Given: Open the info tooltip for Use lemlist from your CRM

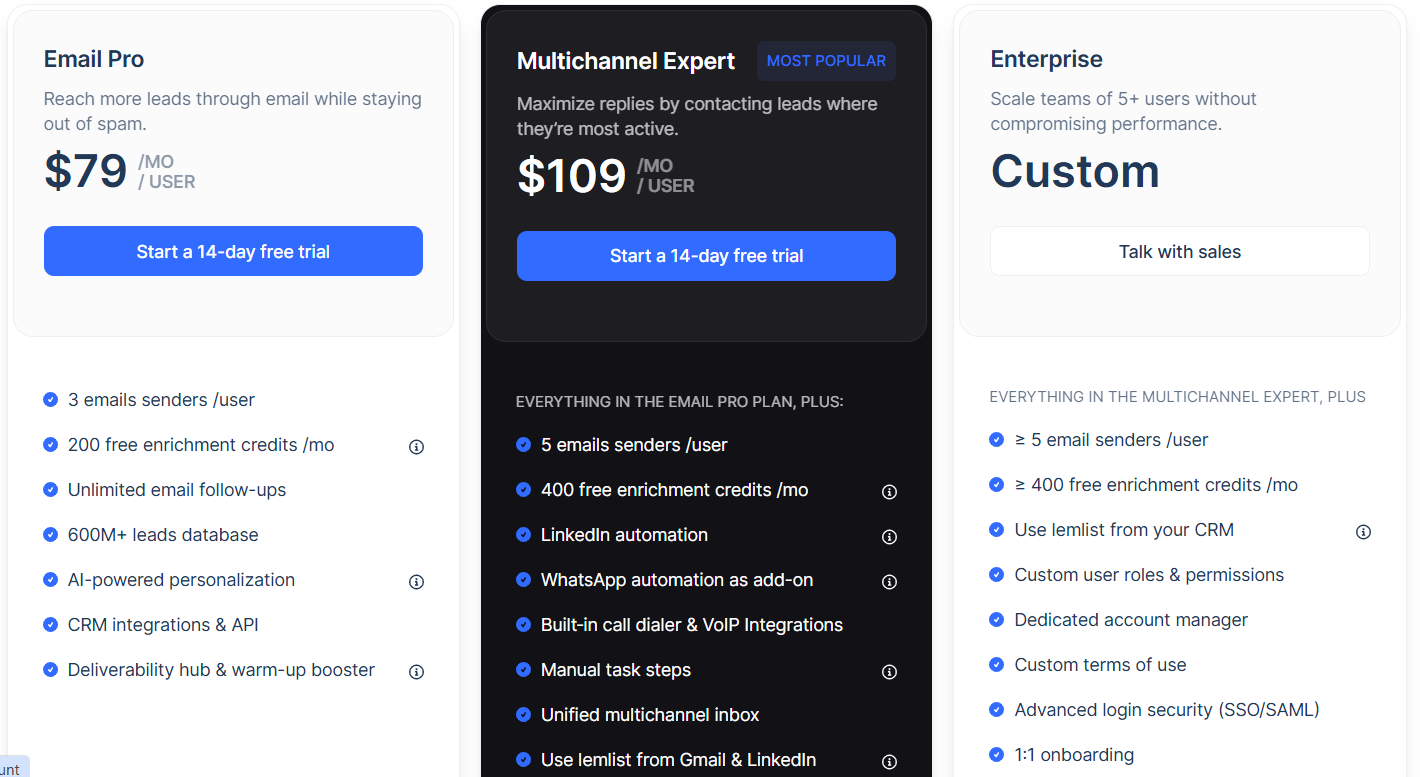Looking at the screenshot, I should click(x=1363, y=532).
